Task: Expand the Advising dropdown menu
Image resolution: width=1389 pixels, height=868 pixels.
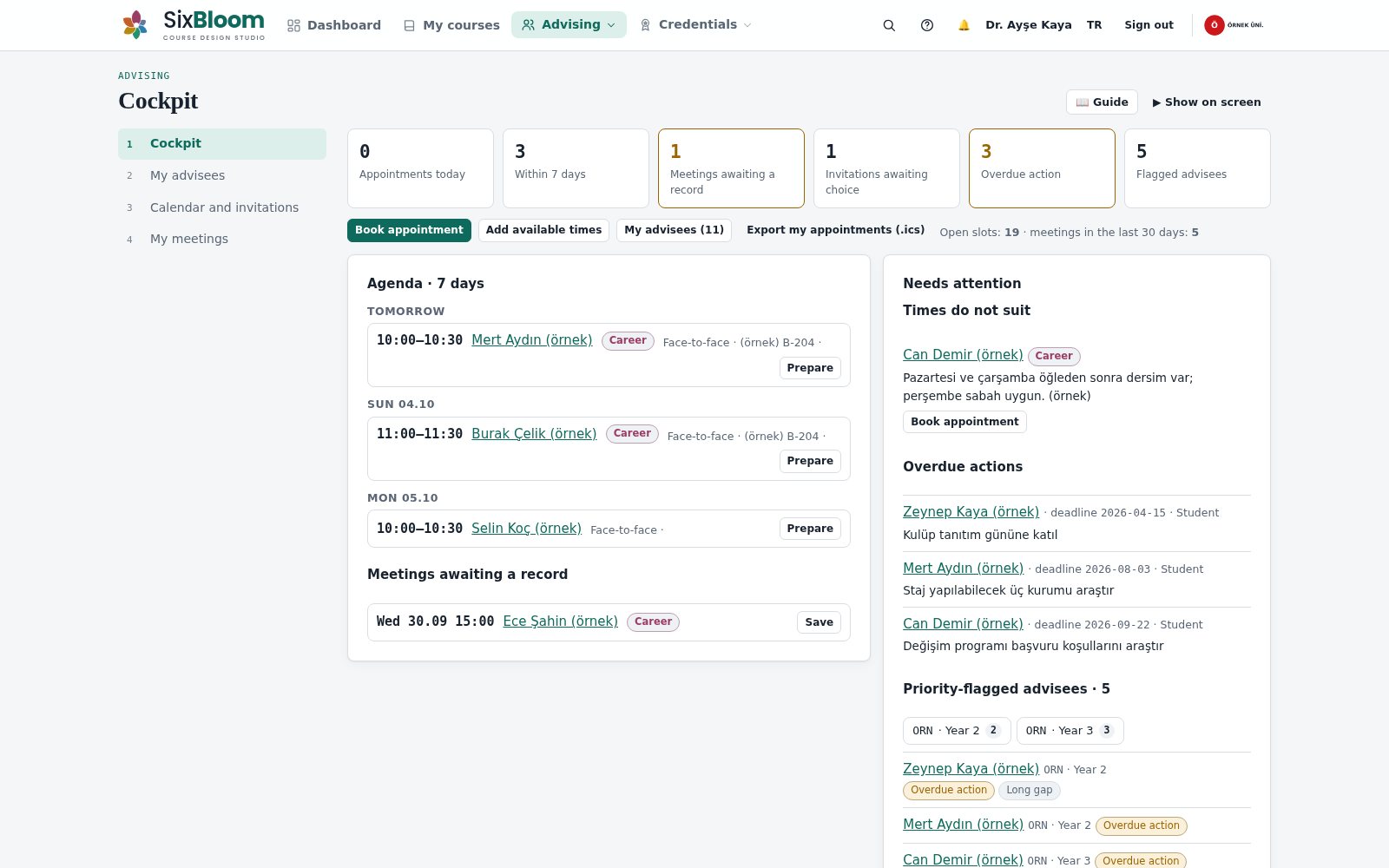Action: [x=569, y=25]
